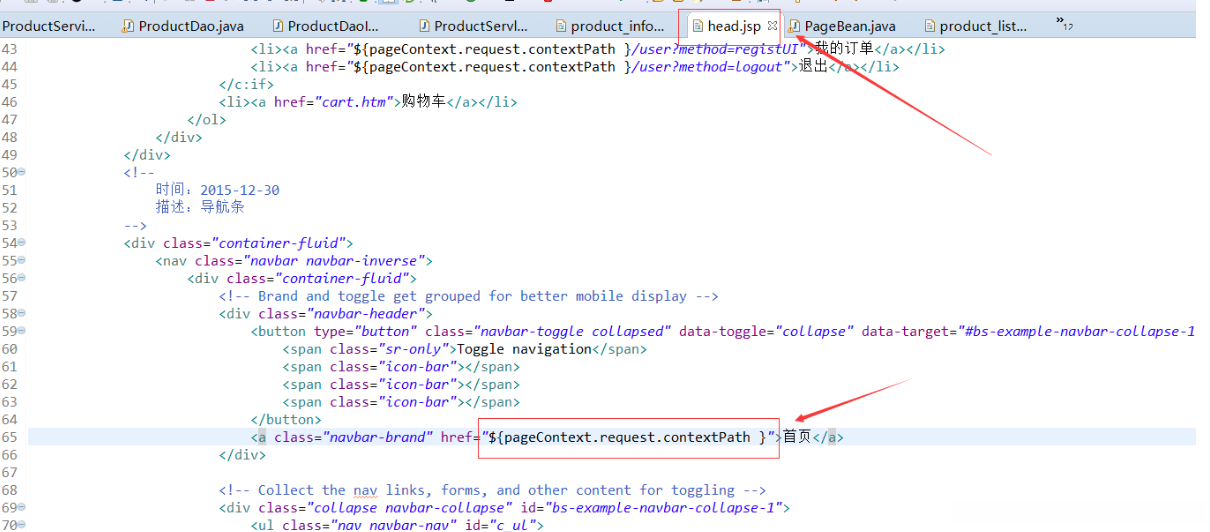Click the icon-bar span on line 61
1210x532 pixels.
tap(401, 367)
